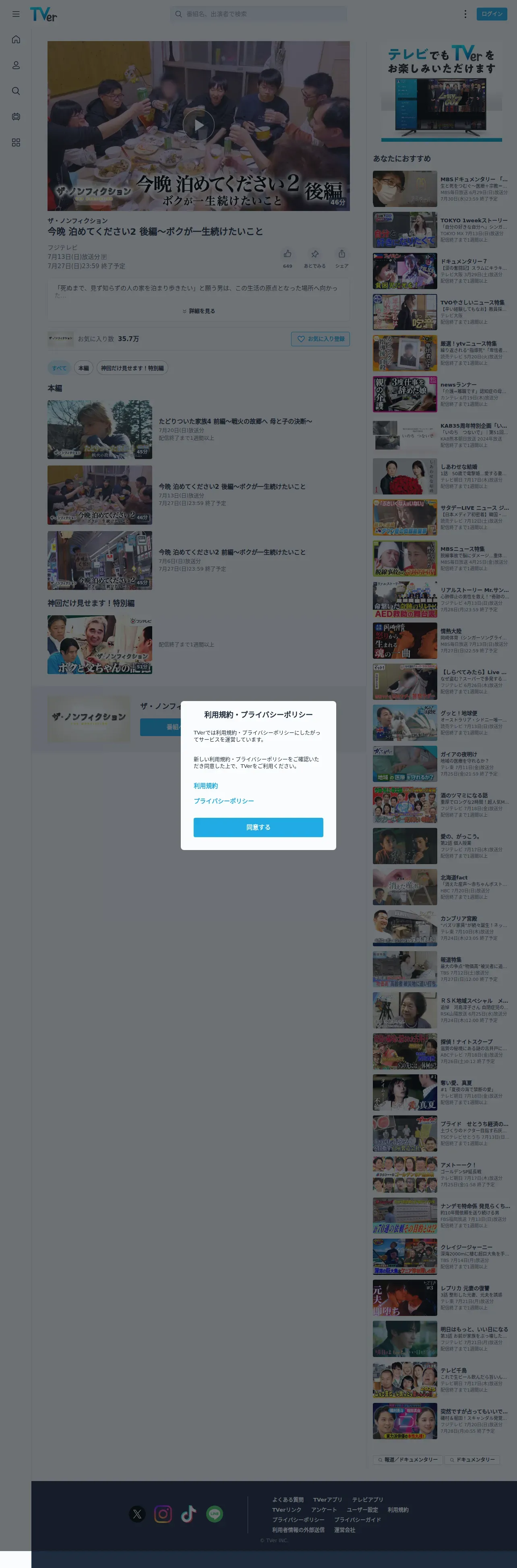This screenshot has height=1568, width=517.
Task: Open 探偵！ナイトスクープ recommended item
Action: (x=441, y=1051)
